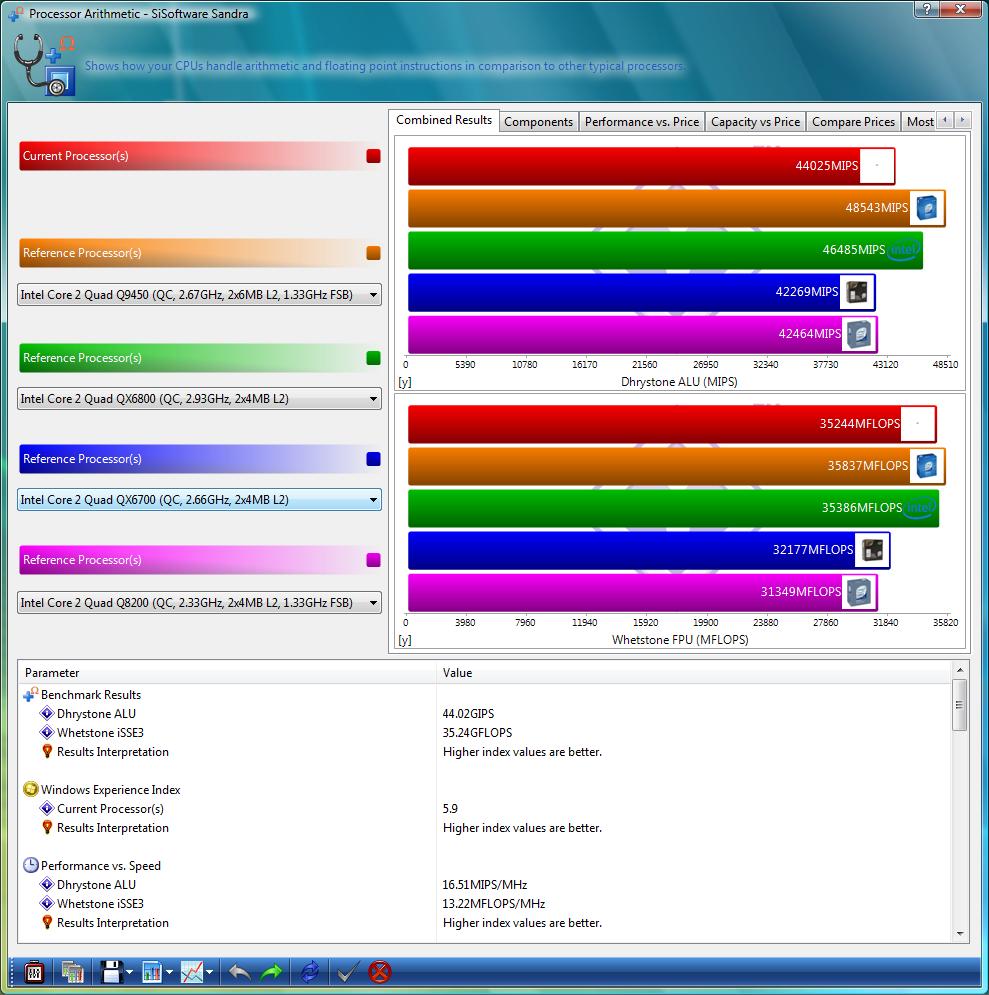The height and width of the screenshot is (995, 989).
Task: Open the Core 2 Quad Q8200 dropdown
Action: (x=199, y=602)
